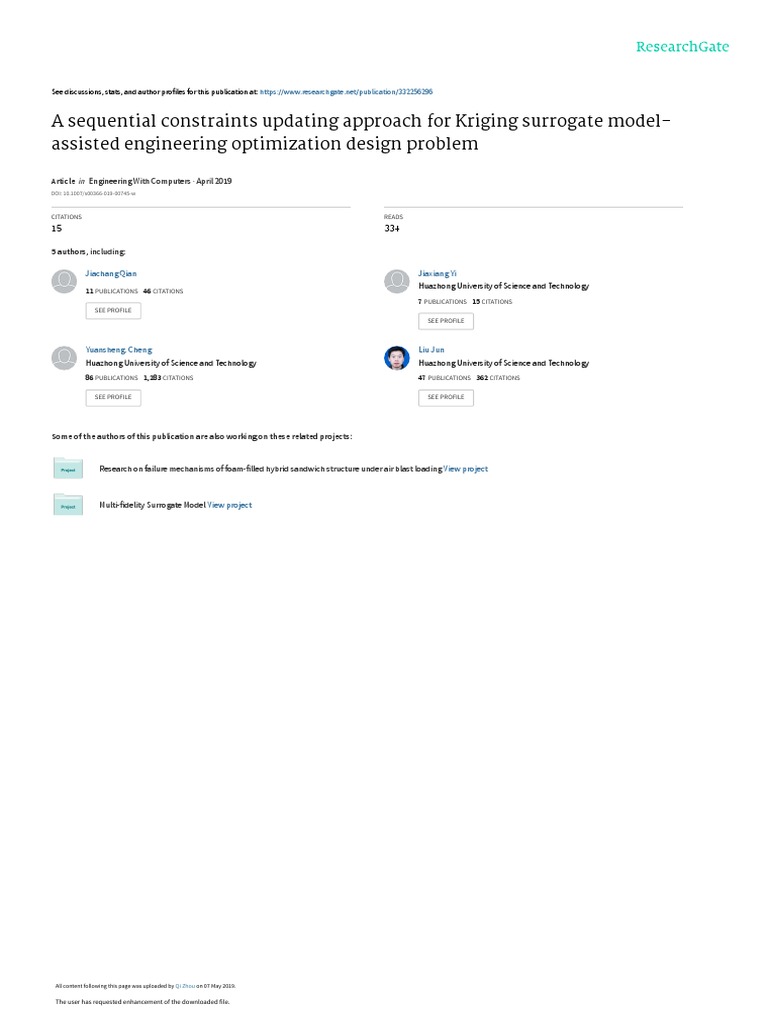Click the Yuansheng Cheng author name
Screen dimensions: 768x1024
coord(119,350)
